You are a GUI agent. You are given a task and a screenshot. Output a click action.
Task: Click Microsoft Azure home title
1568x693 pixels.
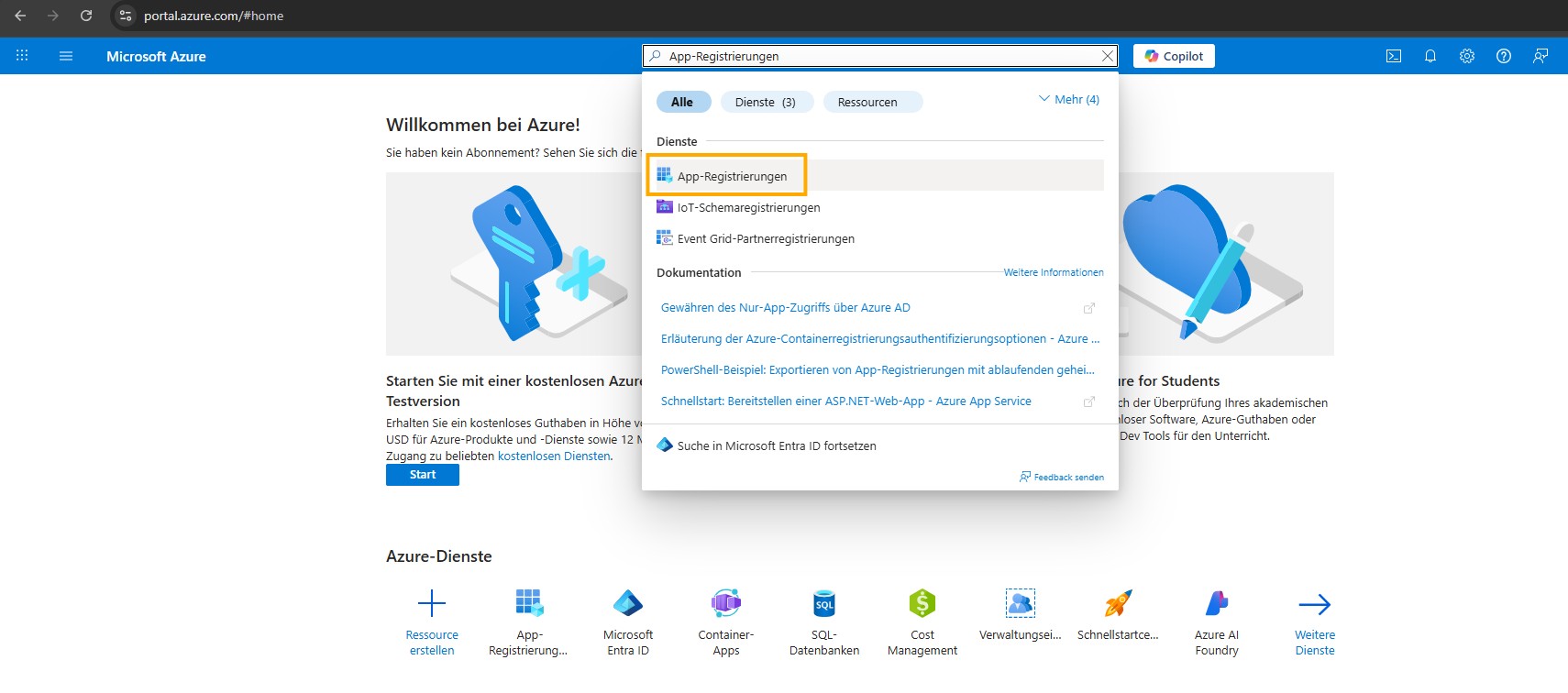coord(156,56)
